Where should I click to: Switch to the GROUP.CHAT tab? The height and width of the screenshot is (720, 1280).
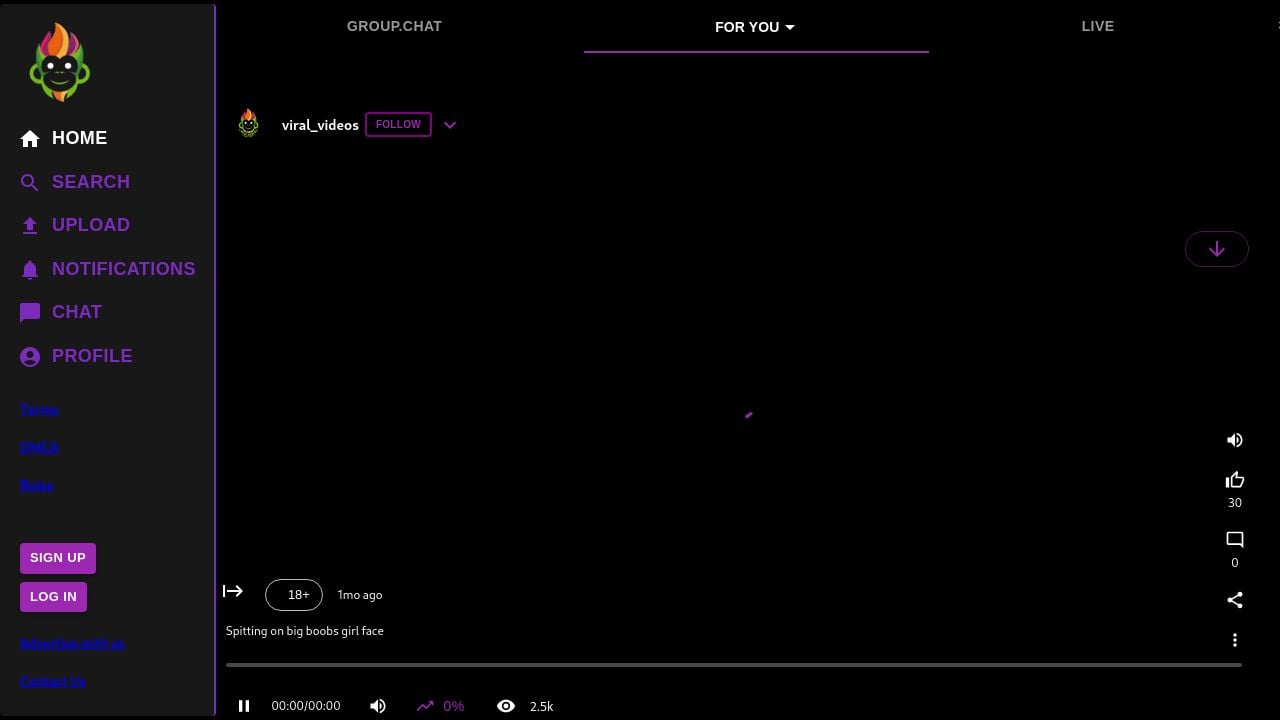tap(394, 26)
